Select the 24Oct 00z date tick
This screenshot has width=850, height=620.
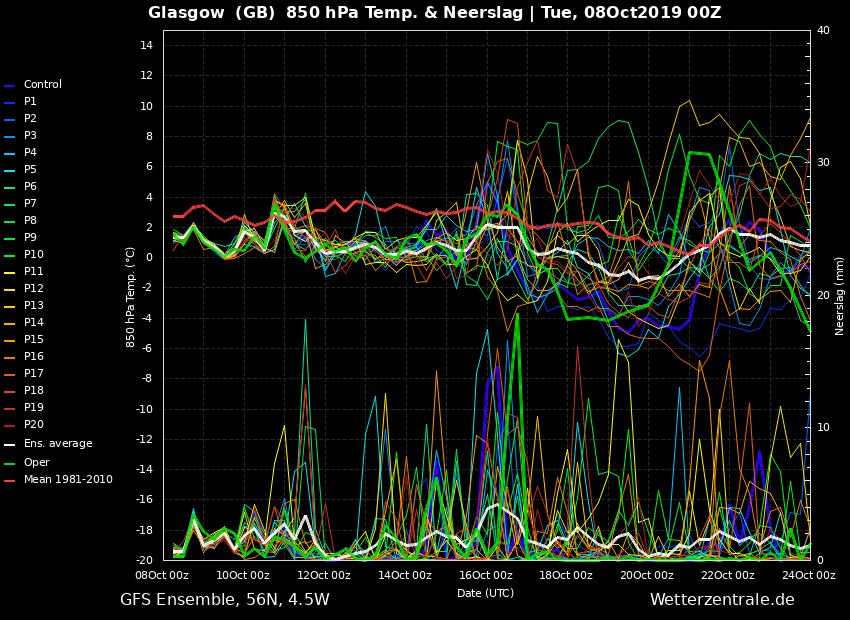pyautogui.click(x=808, y=575)
